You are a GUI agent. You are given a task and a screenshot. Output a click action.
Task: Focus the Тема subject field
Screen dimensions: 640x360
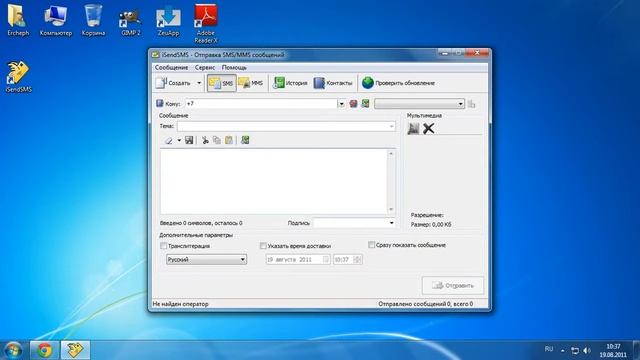click(282, 126)
